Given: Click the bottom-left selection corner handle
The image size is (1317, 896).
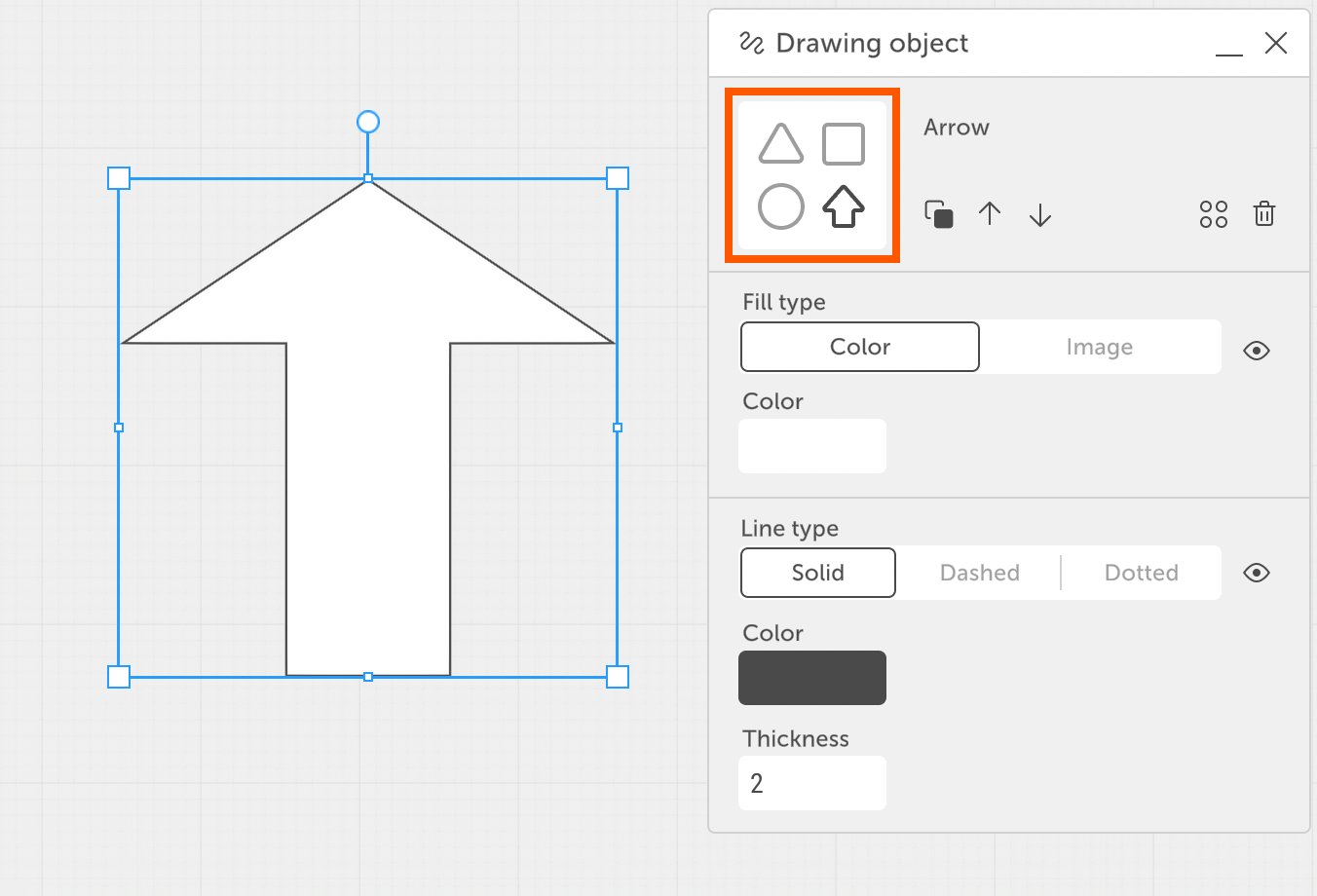Looking at the screenshot, I should [119, 677].
